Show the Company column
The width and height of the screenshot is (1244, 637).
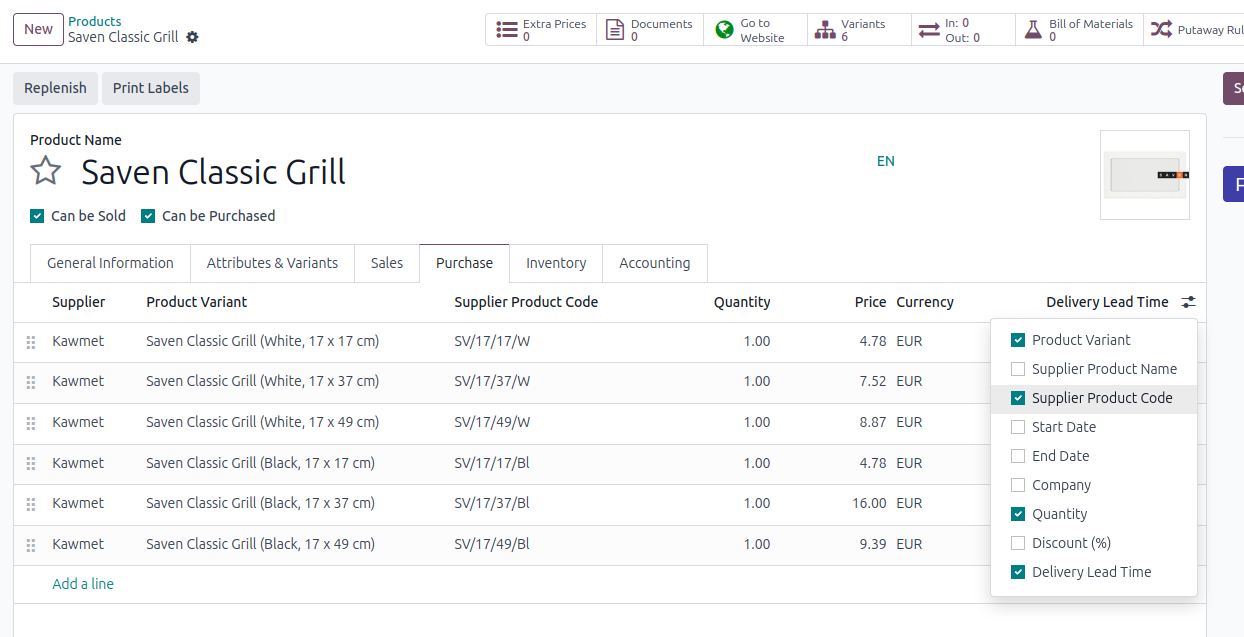(1018, 485)
